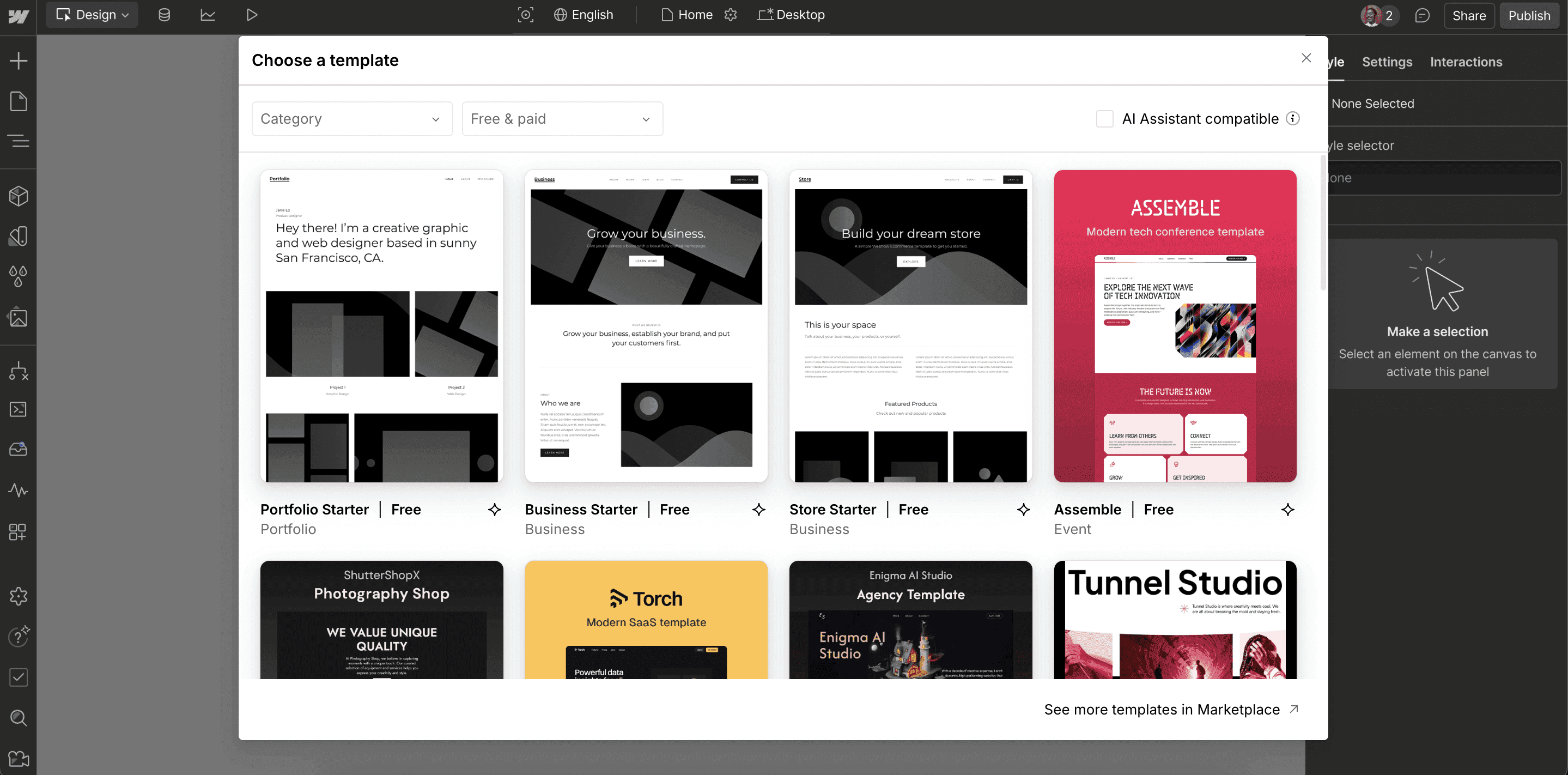Open the CMS database icon
Screen dimensions: 1568x775
pyautogui.click(x=165, y=15)
